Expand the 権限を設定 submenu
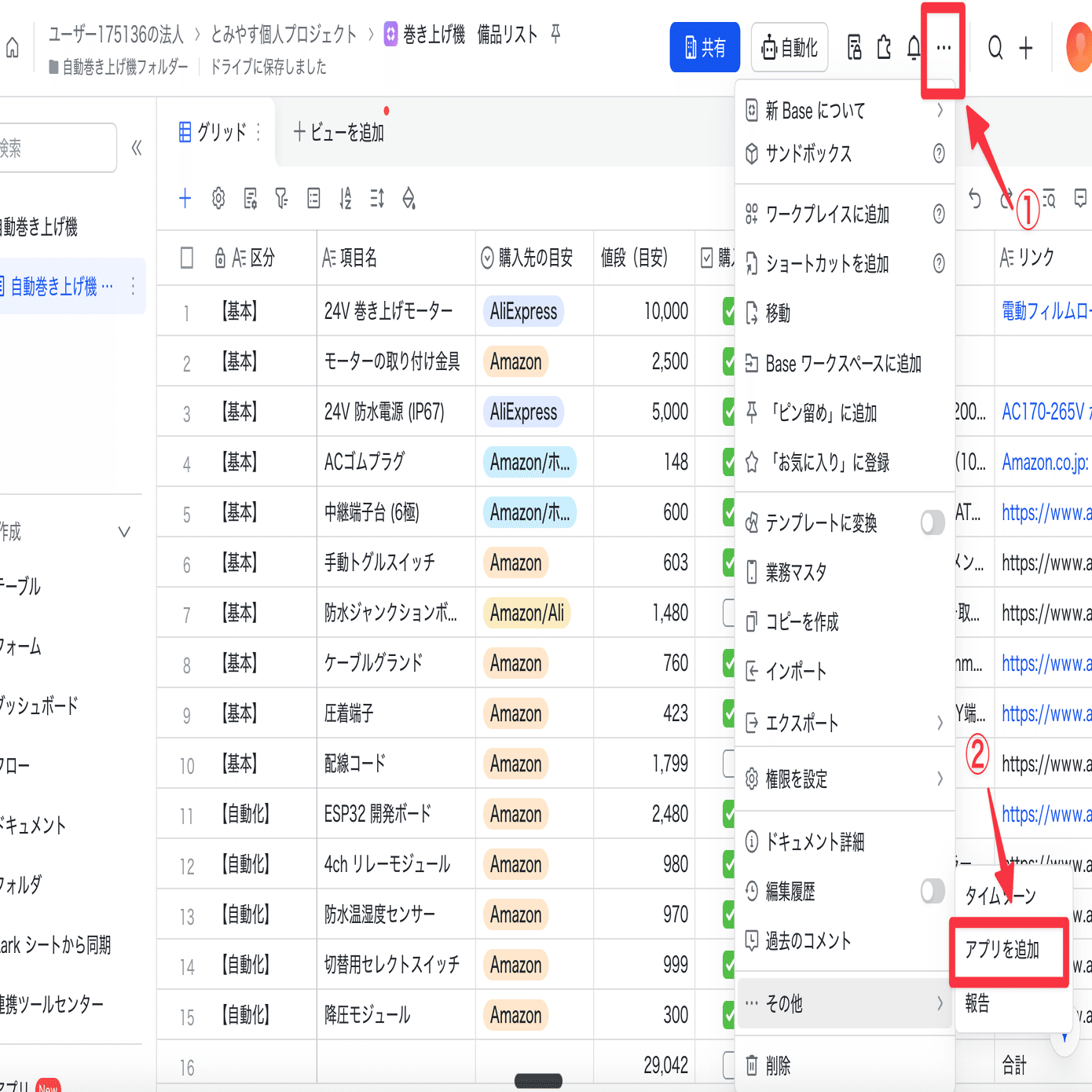The image size is (1092, 1092). pos(845,779)
